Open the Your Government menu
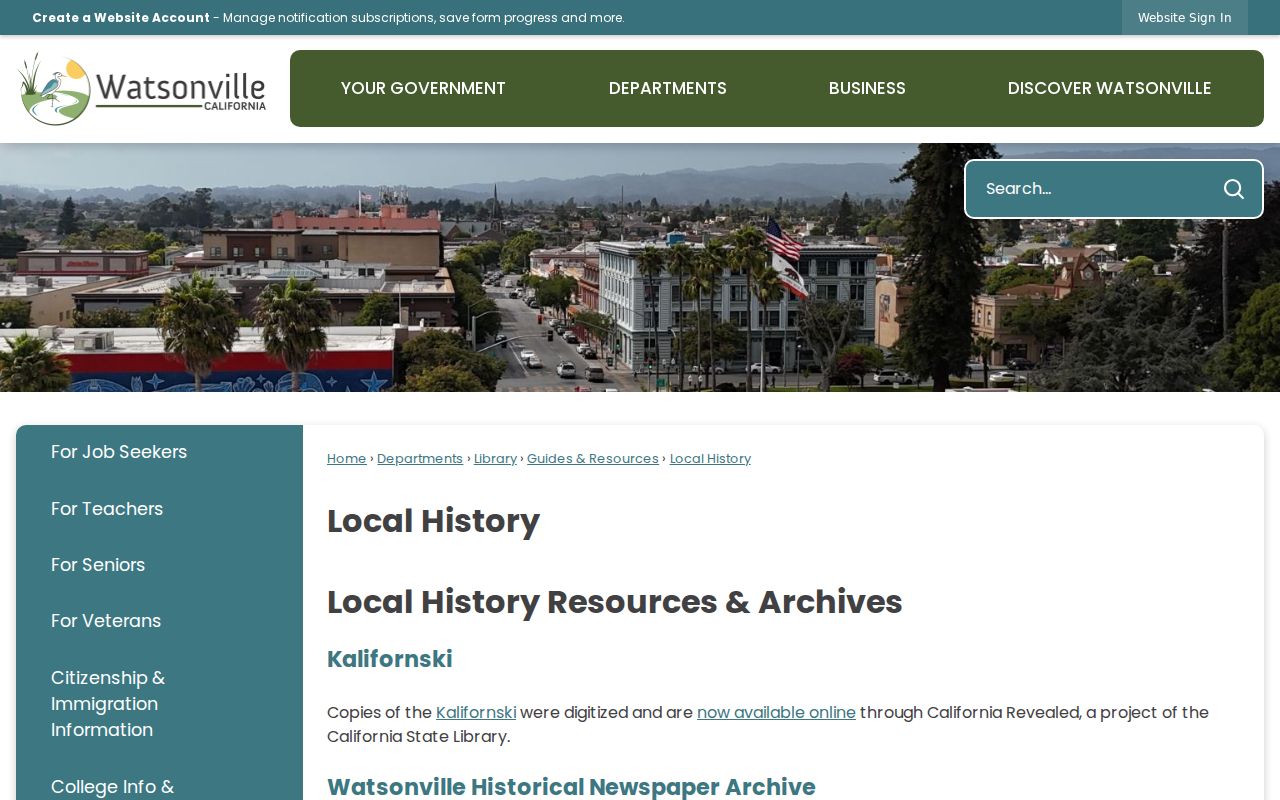This screenshot has height=800, width=1280. click(423, 88)
